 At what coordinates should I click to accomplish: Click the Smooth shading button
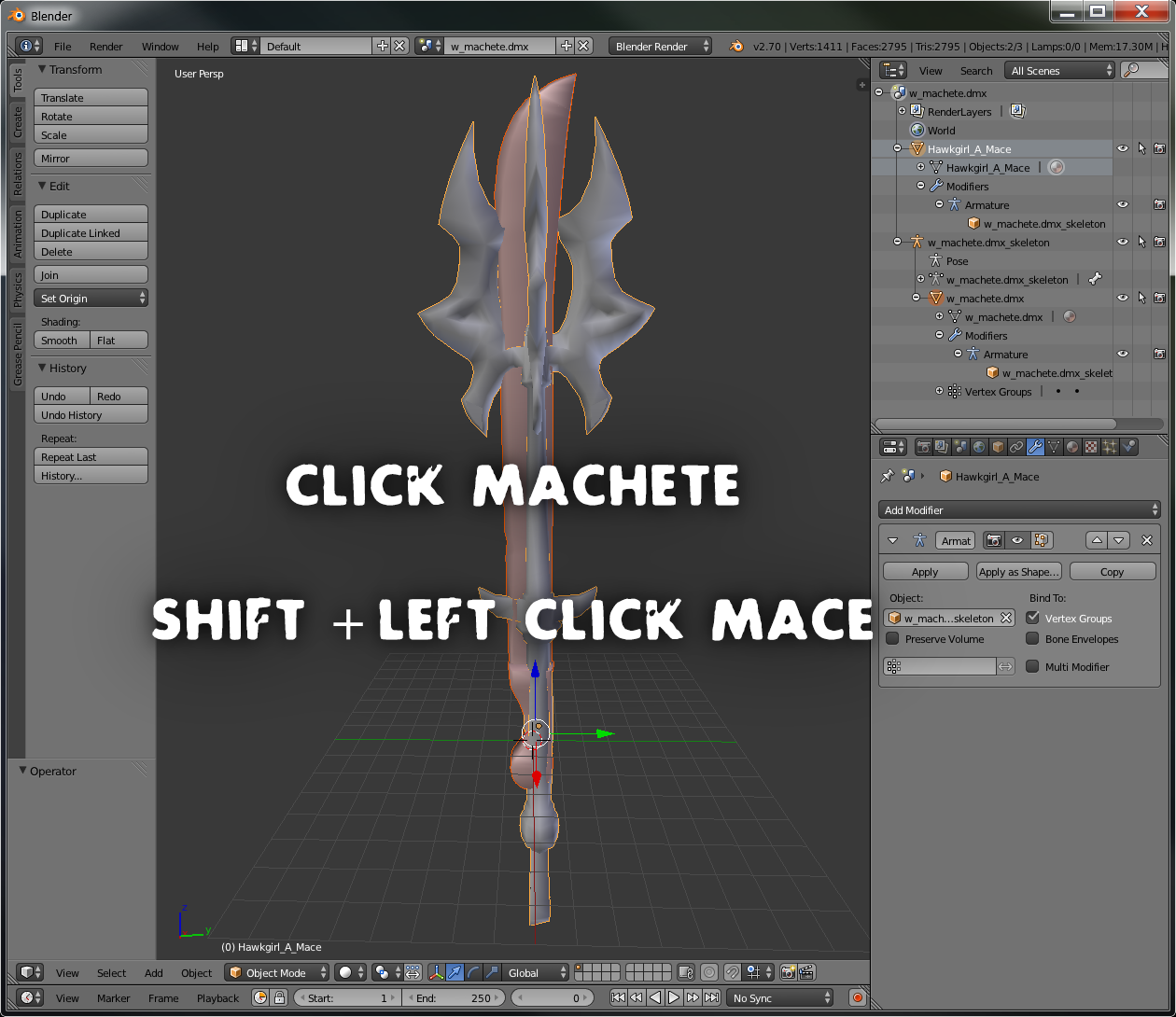pyautogui.click(x=62, y=341)
